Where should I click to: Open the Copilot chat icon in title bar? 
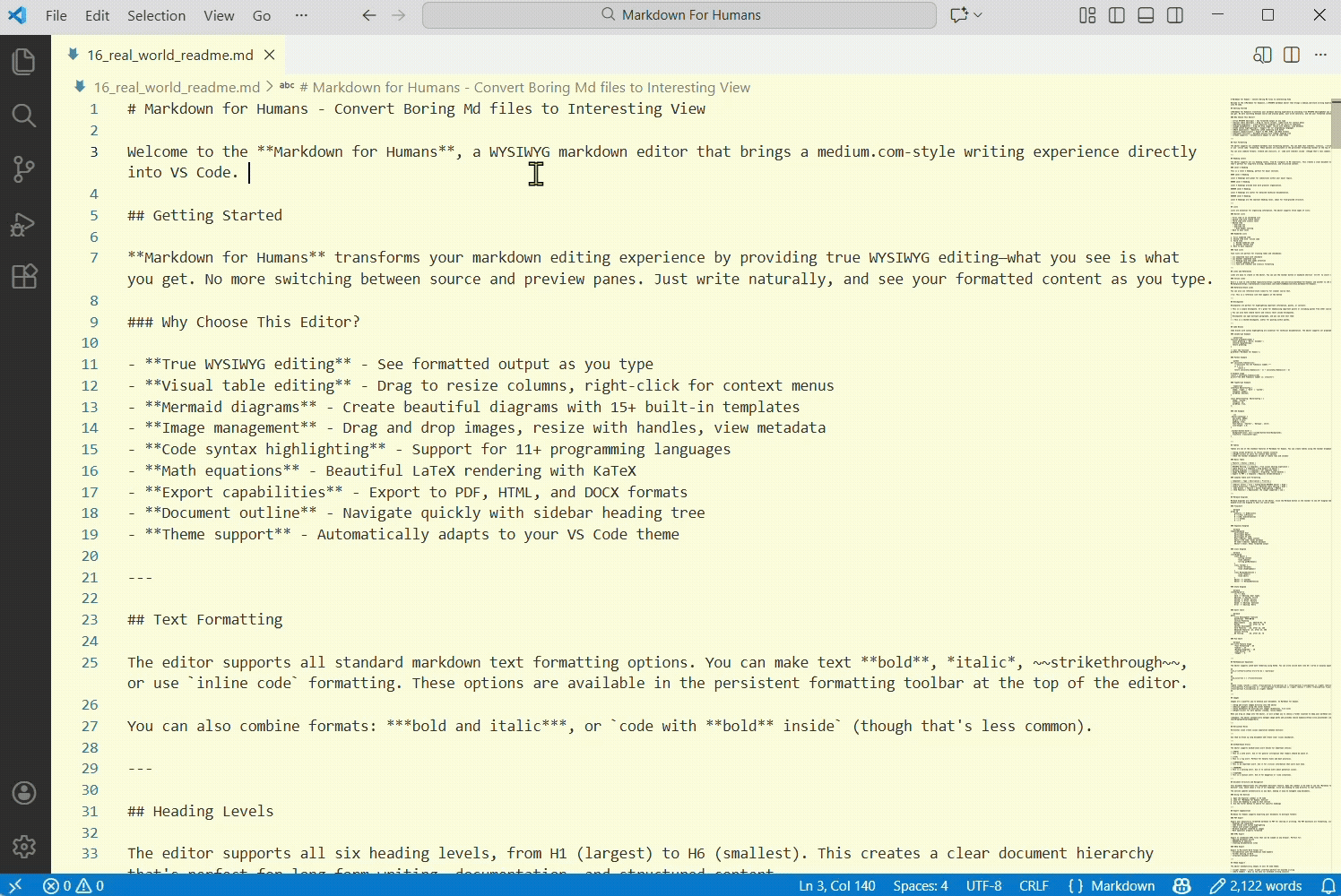(959, 15)
